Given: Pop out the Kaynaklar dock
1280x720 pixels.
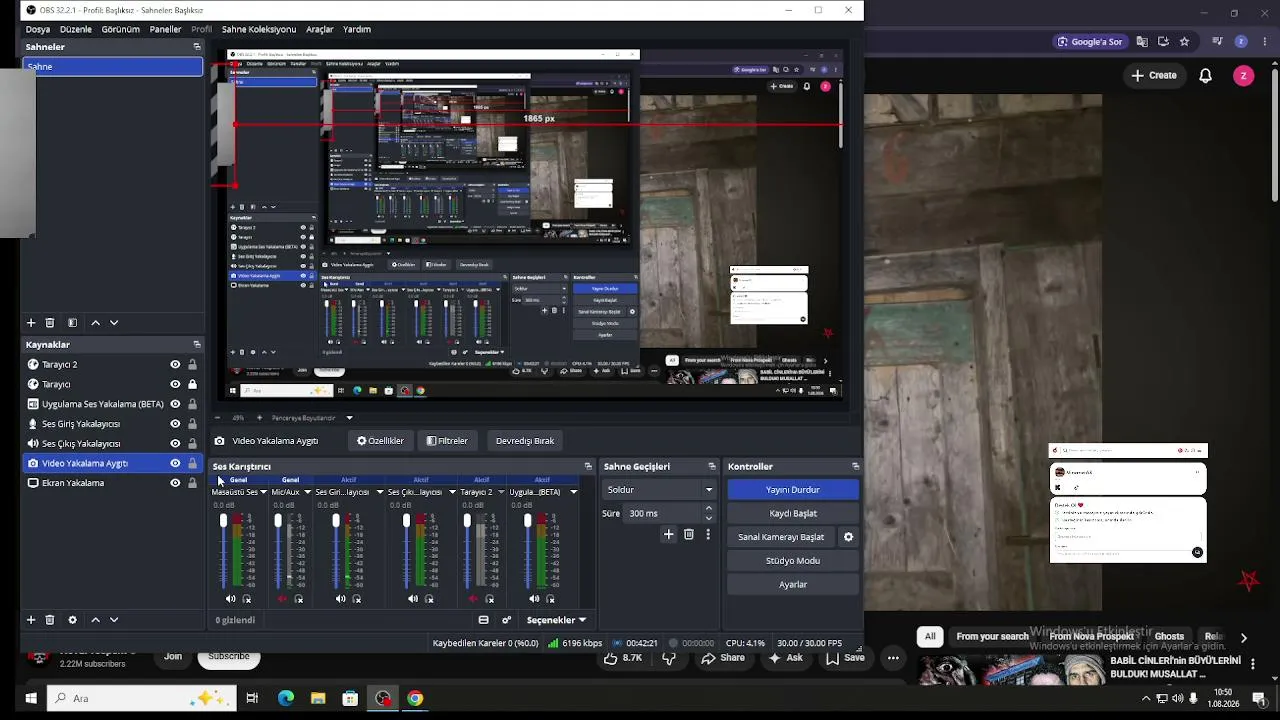Looking at the screenshot, I should (197, 345).
